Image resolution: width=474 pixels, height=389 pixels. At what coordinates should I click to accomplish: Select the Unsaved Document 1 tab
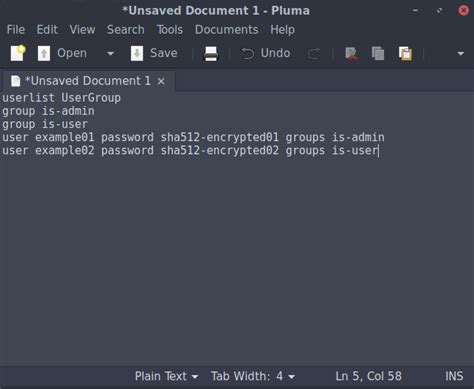[x=87, y=81]
